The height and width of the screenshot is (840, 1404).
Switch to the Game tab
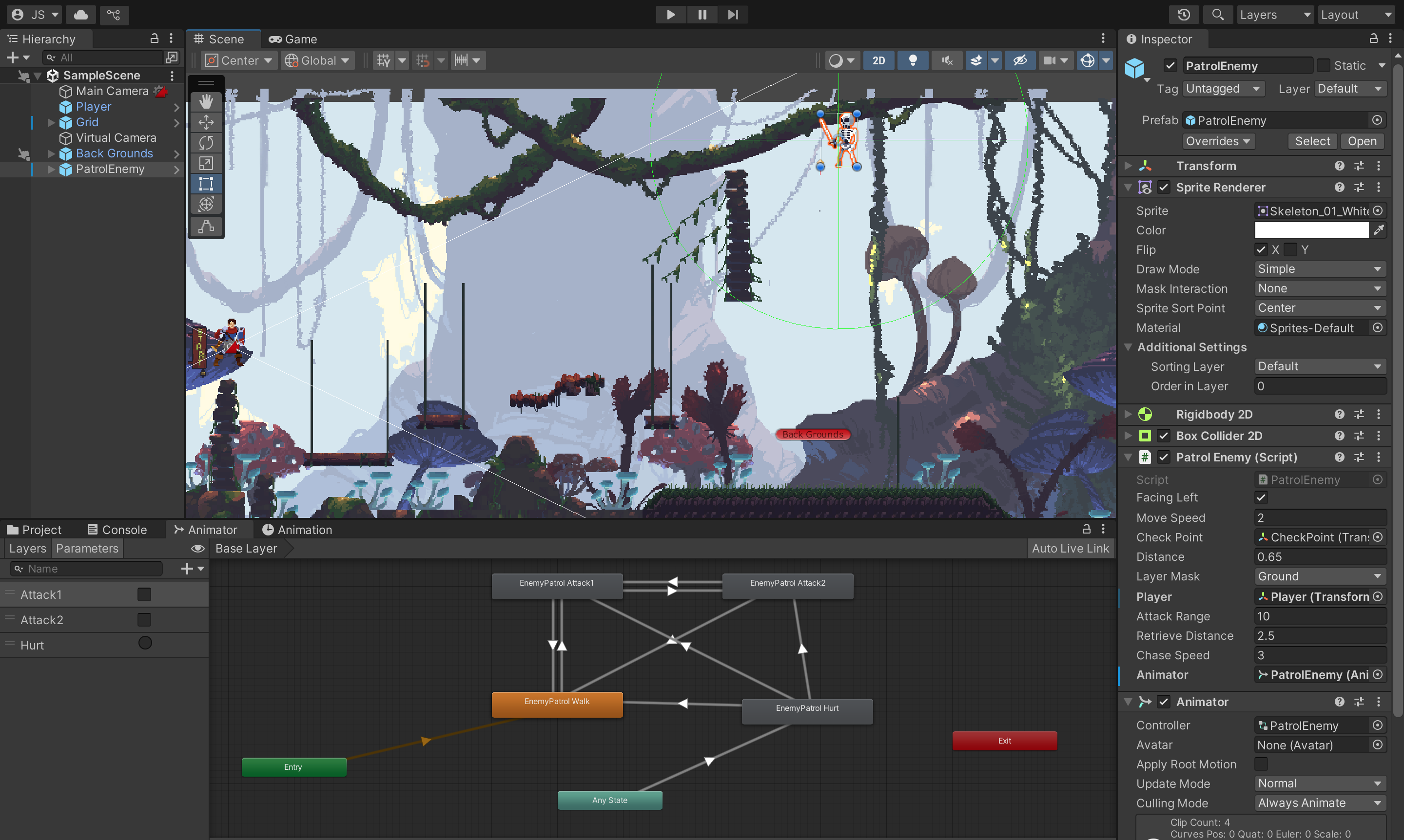[x=293, y=39]
